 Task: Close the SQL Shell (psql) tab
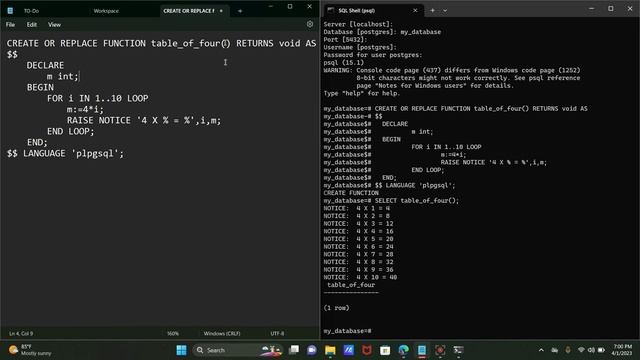[415, 11]
